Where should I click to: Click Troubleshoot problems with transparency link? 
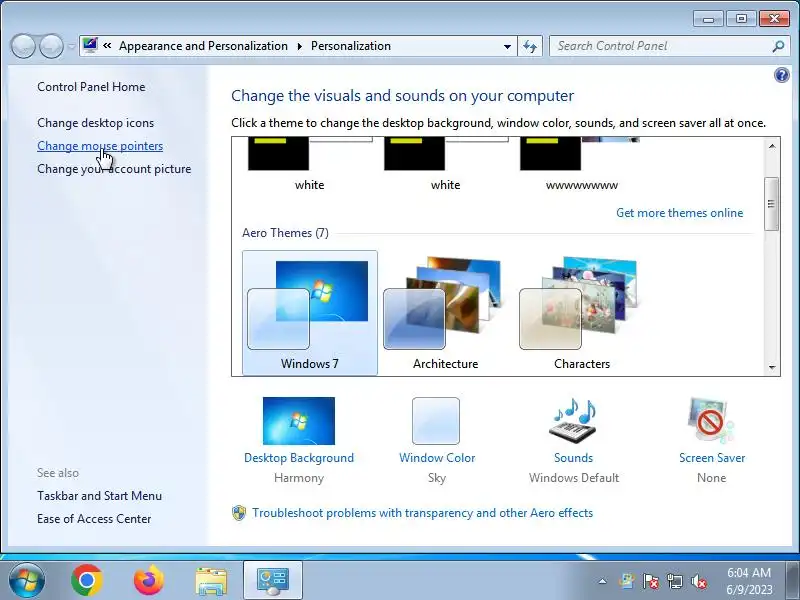(x=422, y=513)
